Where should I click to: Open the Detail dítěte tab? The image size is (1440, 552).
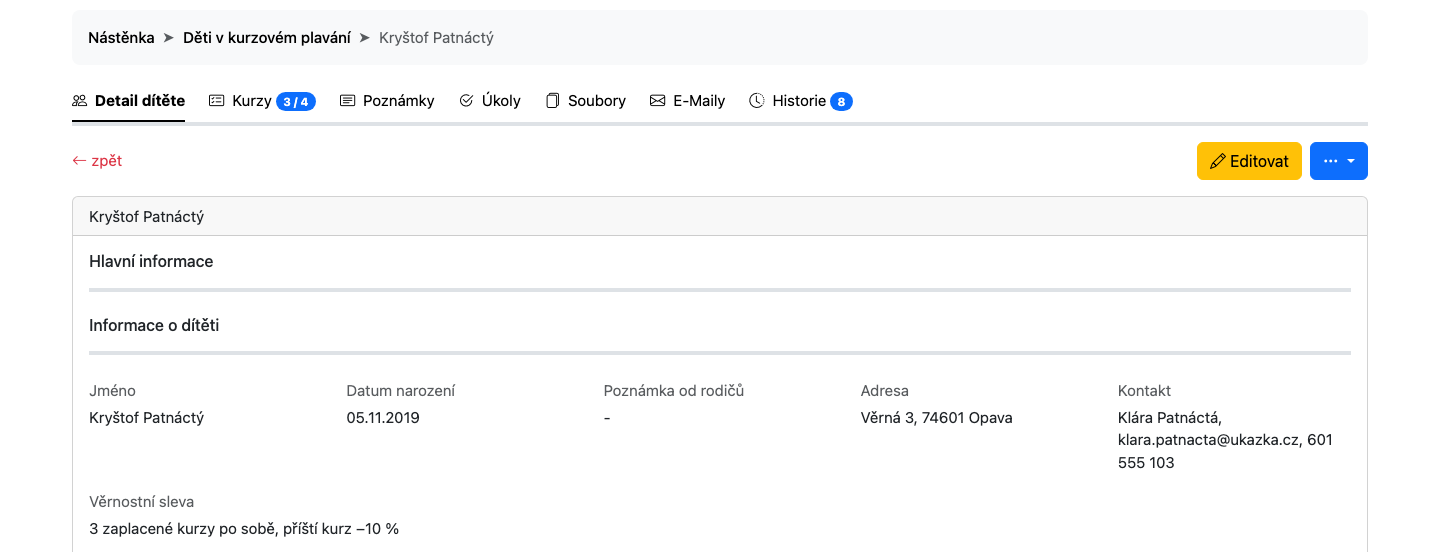pyautogui.click(x=128, y=101)
